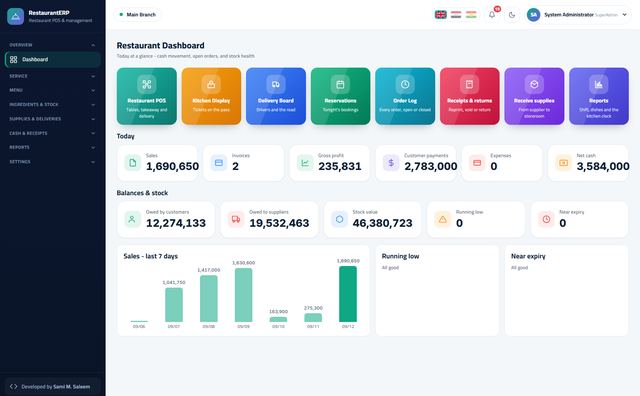This screenshot has height=396, width=640.
Task: Click the Near expiry panel title
Action: (x=528, y=256)
